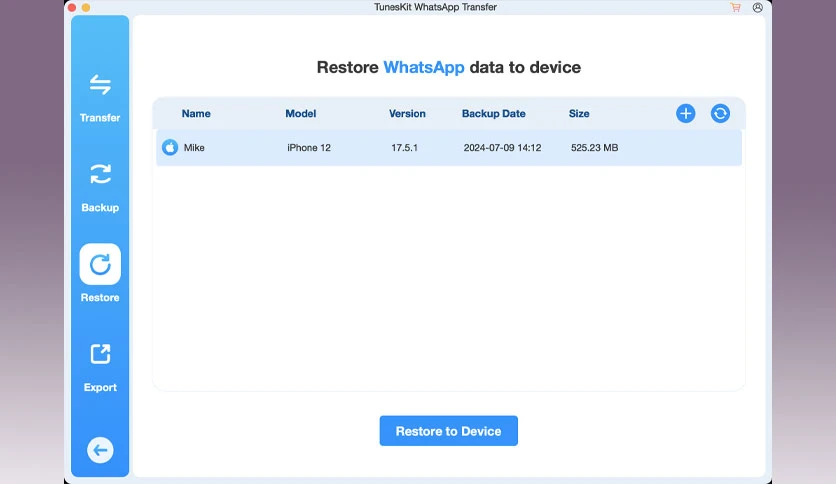Add a backup with the plus icon
Screen dimensions: 836x484
click(686, 114)
